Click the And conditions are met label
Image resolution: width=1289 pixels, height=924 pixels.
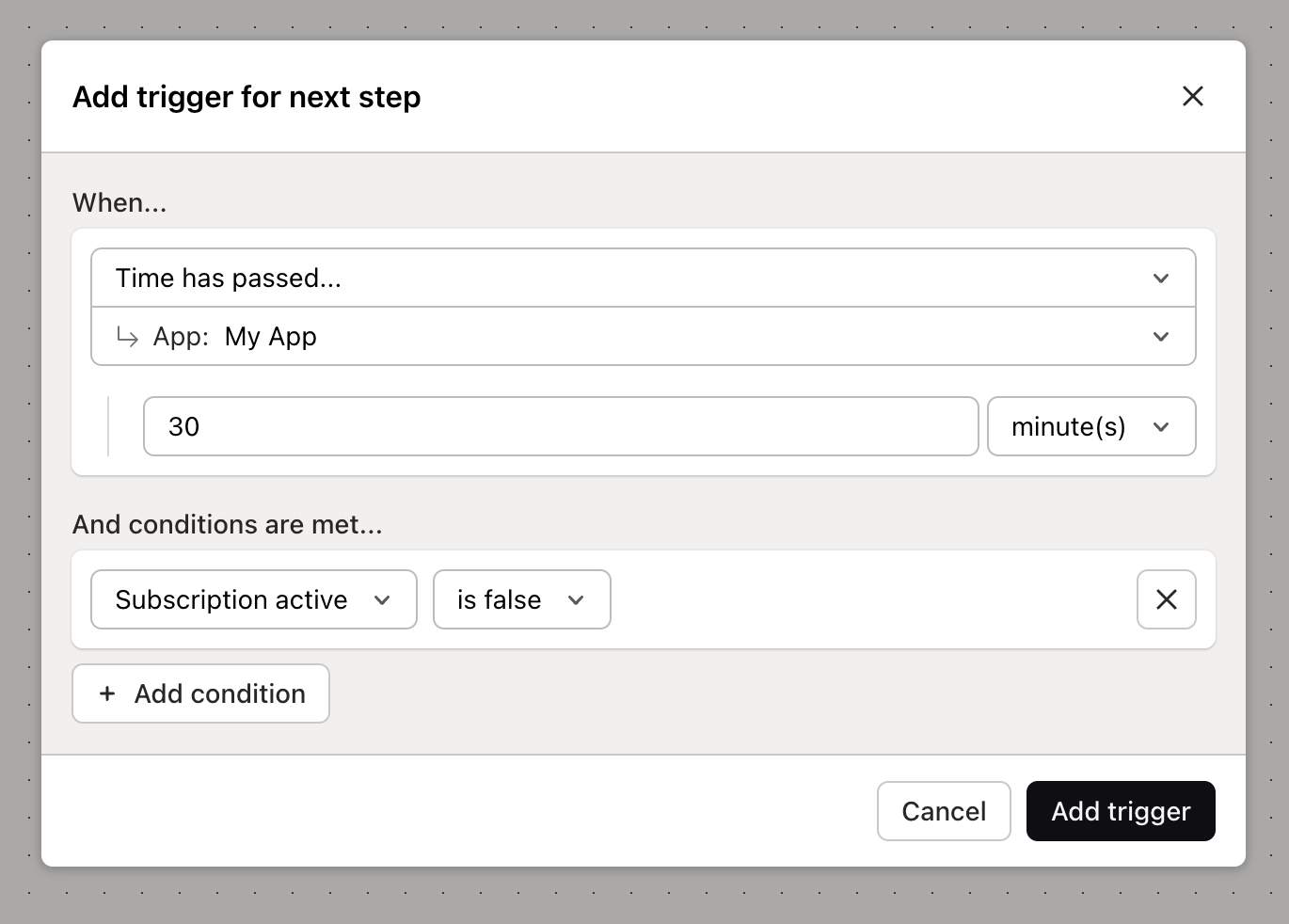click(x=227, y=524)
